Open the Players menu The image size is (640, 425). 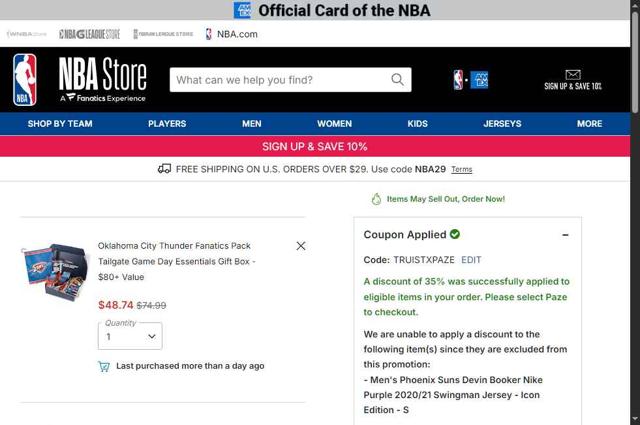tap(167, 124)
